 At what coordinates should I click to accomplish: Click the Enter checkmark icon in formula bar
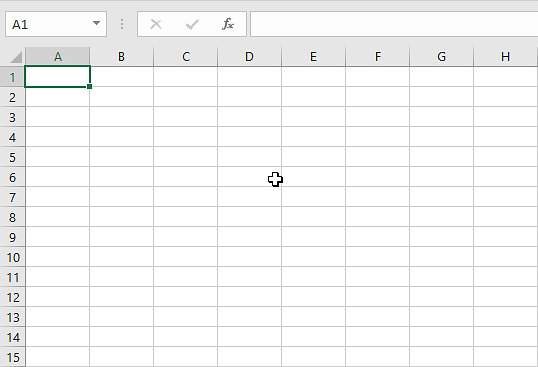pos(192,24)
